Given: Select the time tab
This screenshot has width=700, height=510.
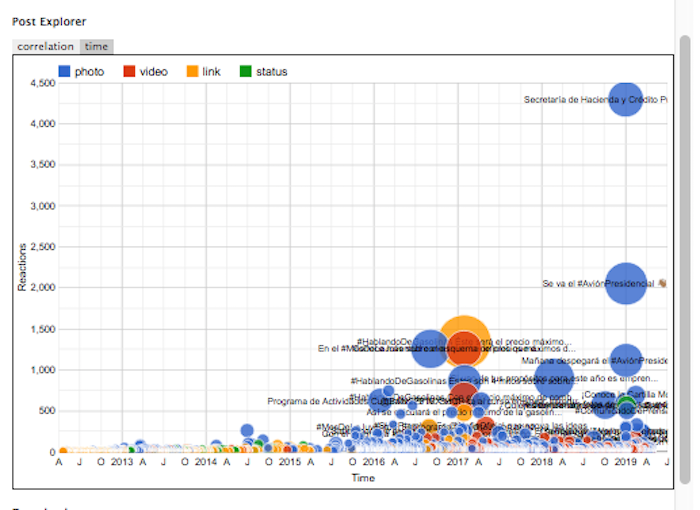Looking at the screenshot, I should (96, 46).
